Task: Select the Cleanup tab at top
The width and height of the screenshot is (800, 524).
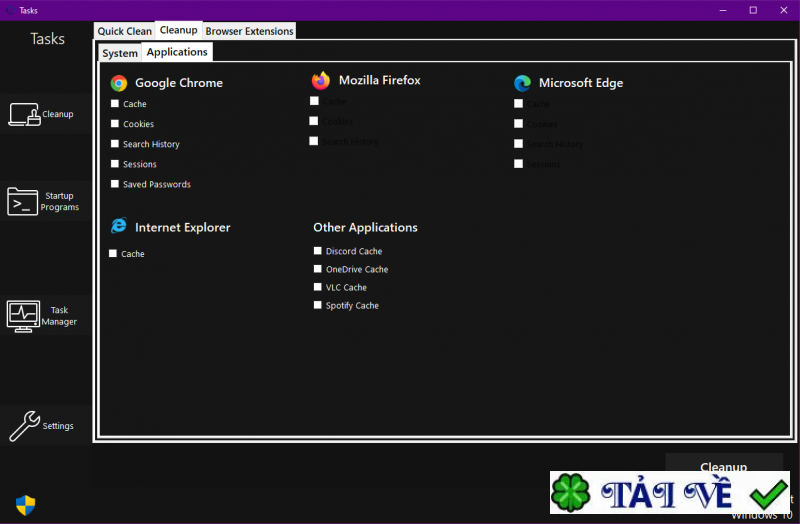Action: (x=179, y=30)
